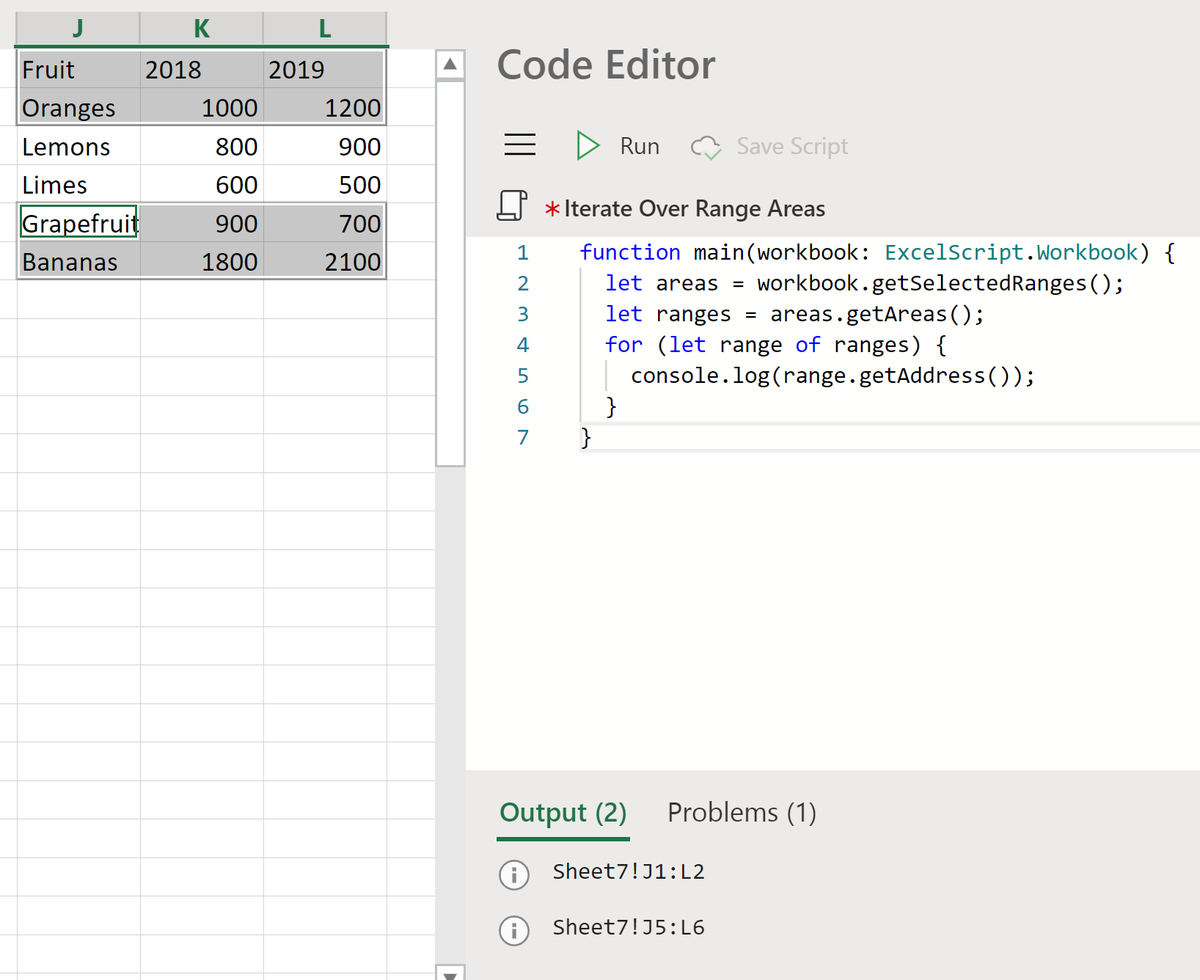Viewport: 1200px width, 980px height.
Task: Place cursor on the console.log line
Action: pos(832,376)
